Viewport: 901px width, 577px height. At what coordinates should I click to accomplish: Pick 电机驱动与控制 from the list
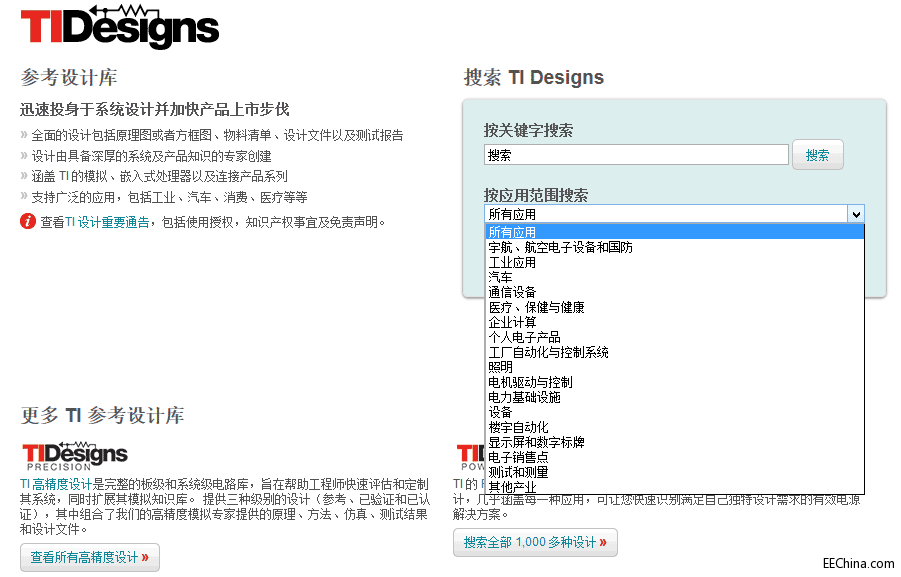pyautogui.click(x=675, y=382)
